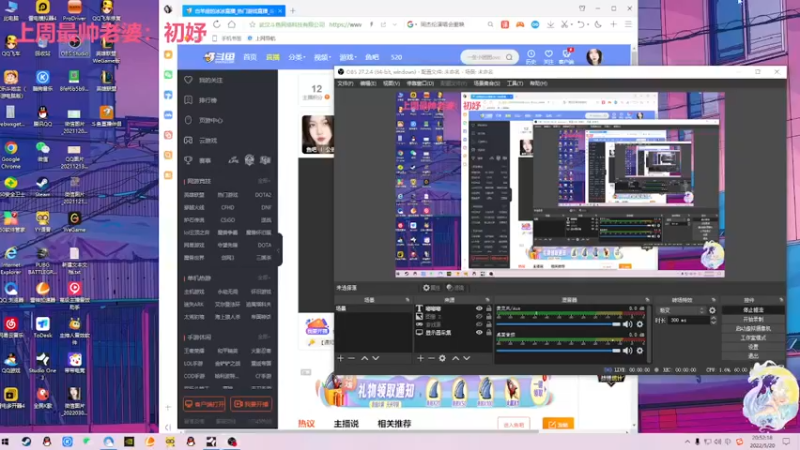Viewport: 800px width, 450px height.
Task: Toggle lock on 显示器采集 source
Action: tap(489, 332)
